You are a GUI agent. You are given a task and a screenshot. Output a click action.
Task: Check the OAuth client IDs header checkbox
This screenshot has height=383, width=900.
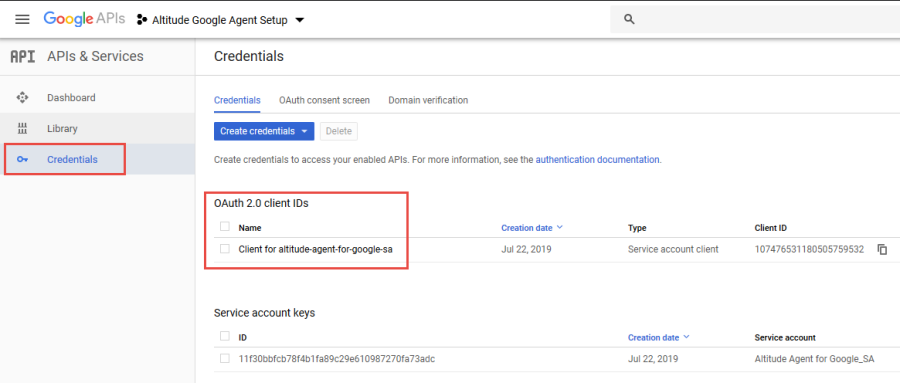point(224,227)
